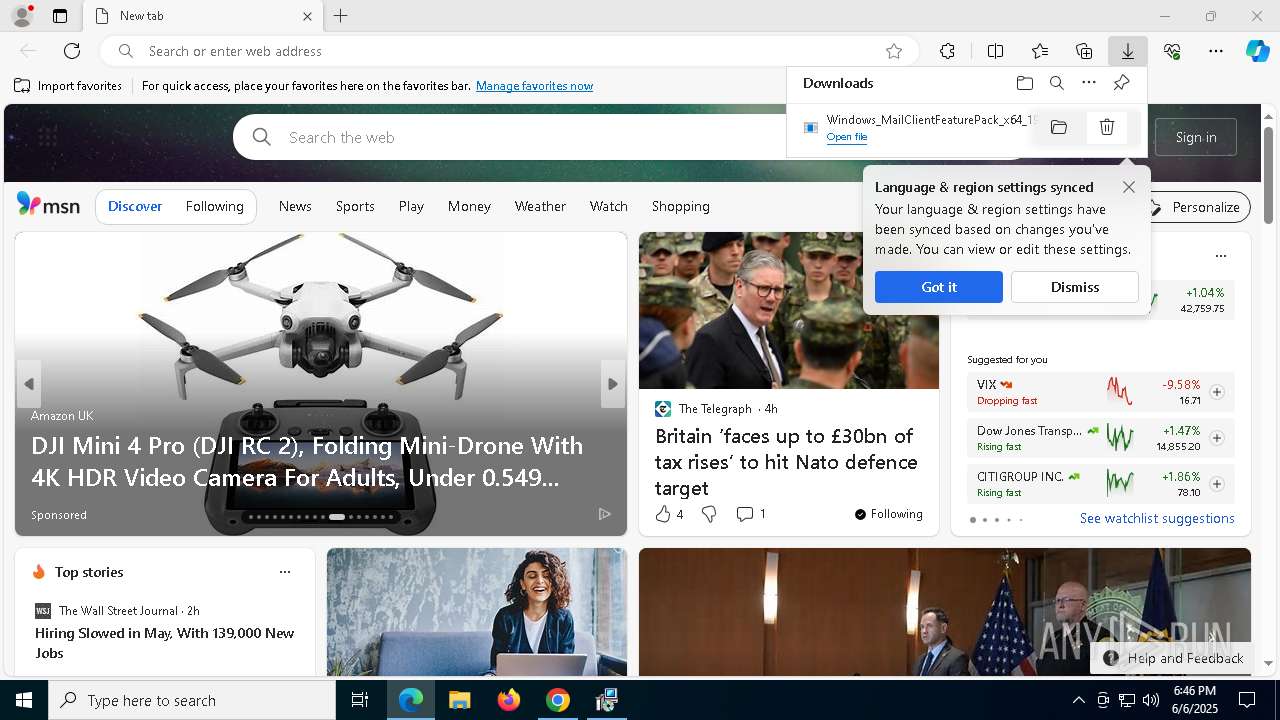The height and width of the screenshot is (720, 1280).
Task: Add VIX to watchlist
Action: tap(1217, 392)
